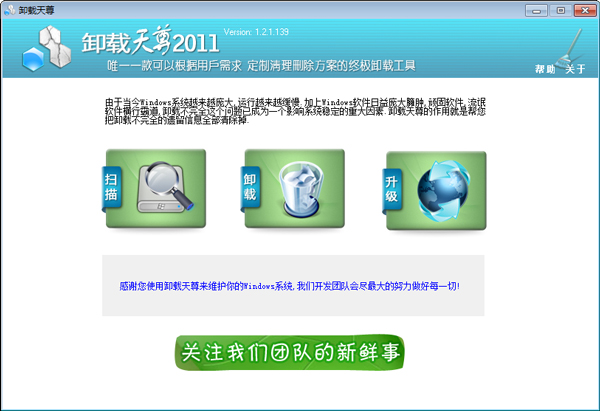Click the broom icon in header
Image resolution: width=600 pixels, height=411 pixels.
569,50
